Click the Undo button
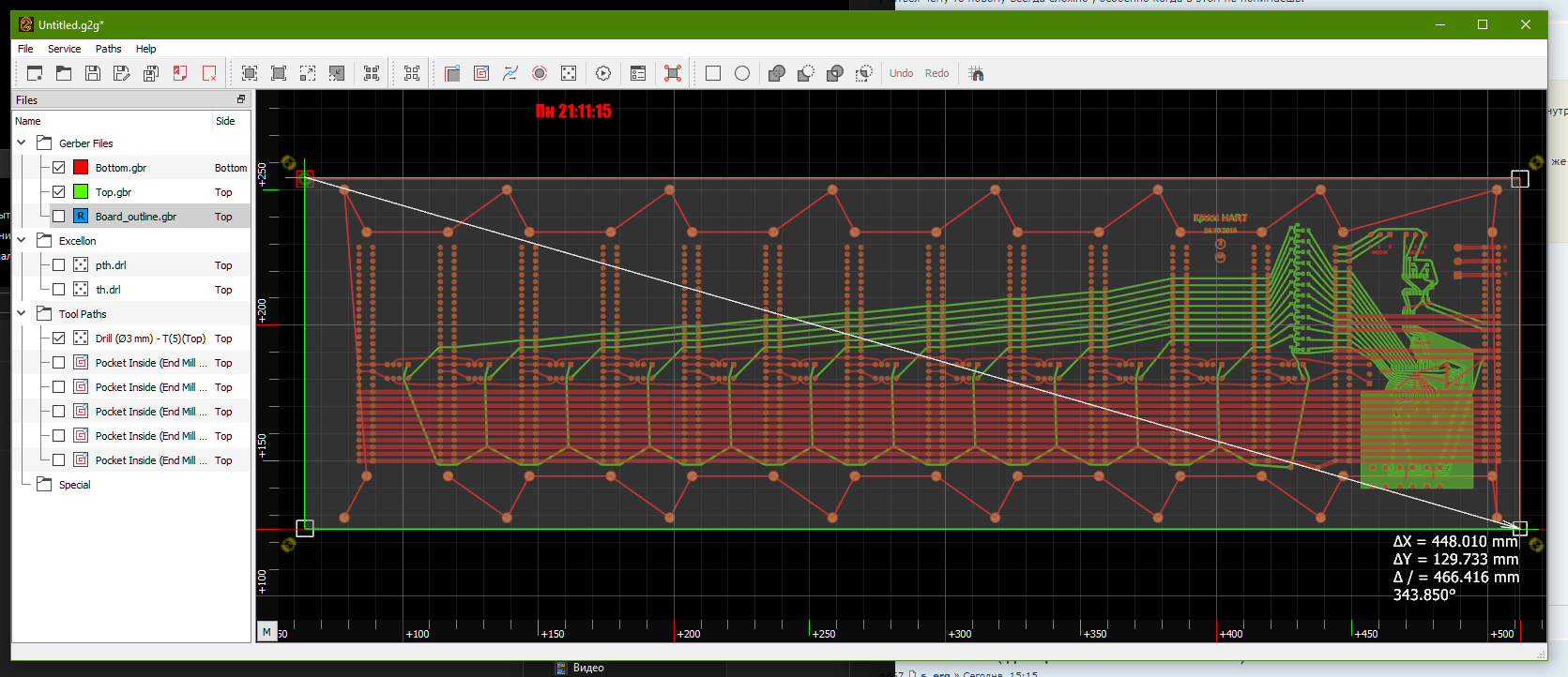This screenshot has width=1568, height=677. 901,73
